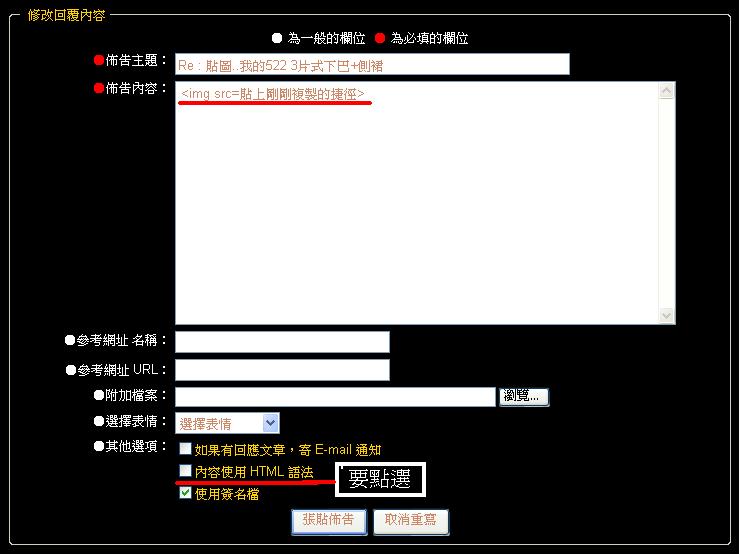Focus the 參考網址 名稱 input field
Viewport: 740px width, 554px height.
tap(282, 342)
